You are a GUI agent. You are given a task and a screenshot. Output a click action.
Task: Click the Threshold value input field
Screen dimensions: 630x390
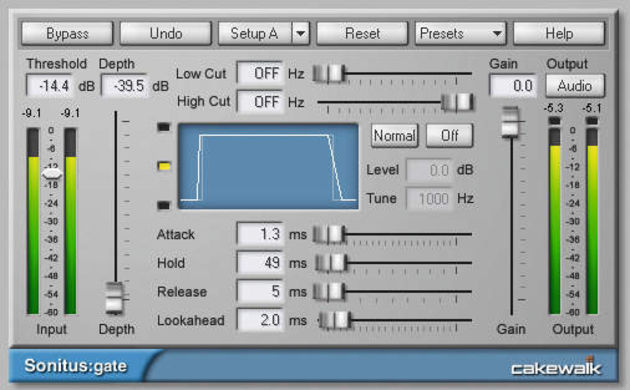(x=50, y=86)
